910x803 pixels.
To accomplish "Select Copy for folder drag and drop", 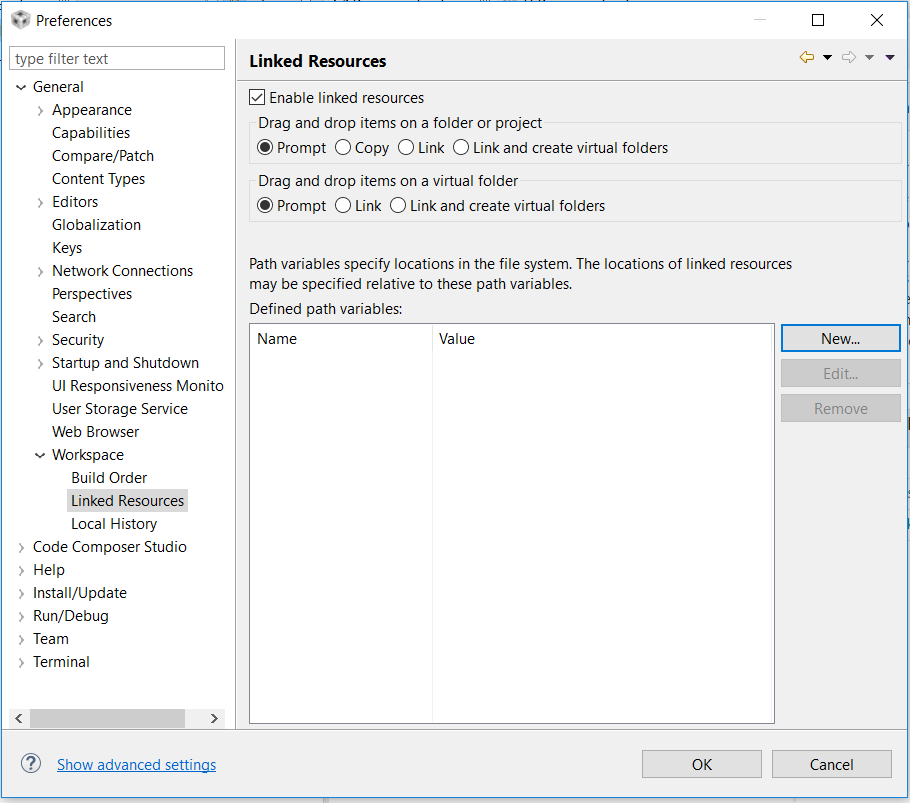I will [343, 147].
